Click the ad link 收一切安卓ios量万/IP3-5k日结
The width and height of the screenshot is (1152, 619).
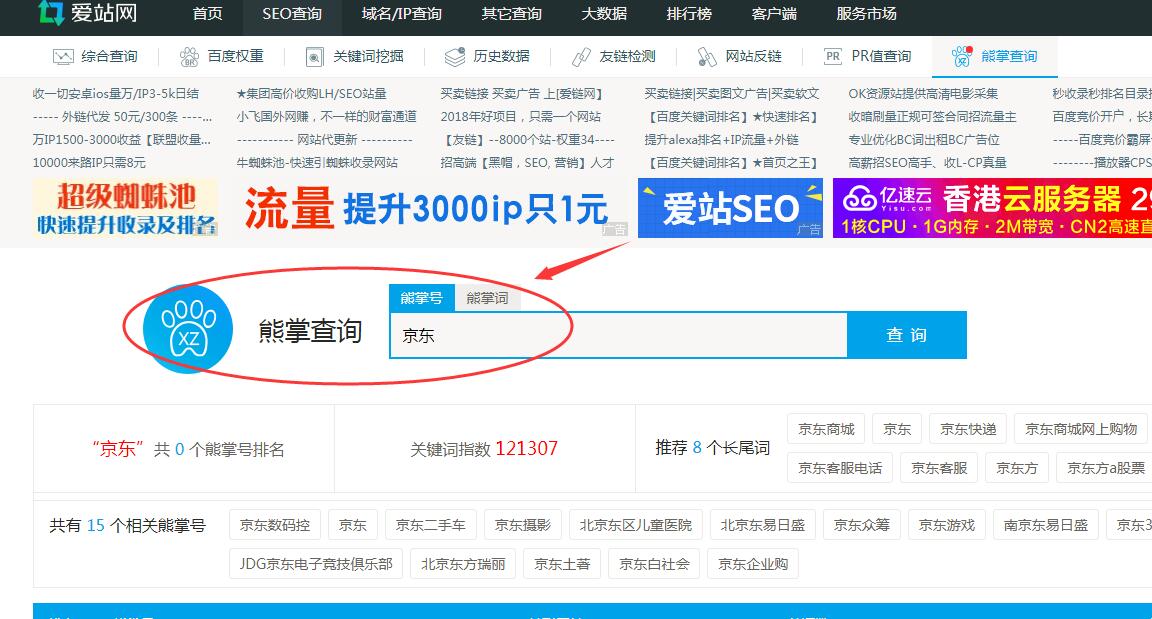[115, 94]
